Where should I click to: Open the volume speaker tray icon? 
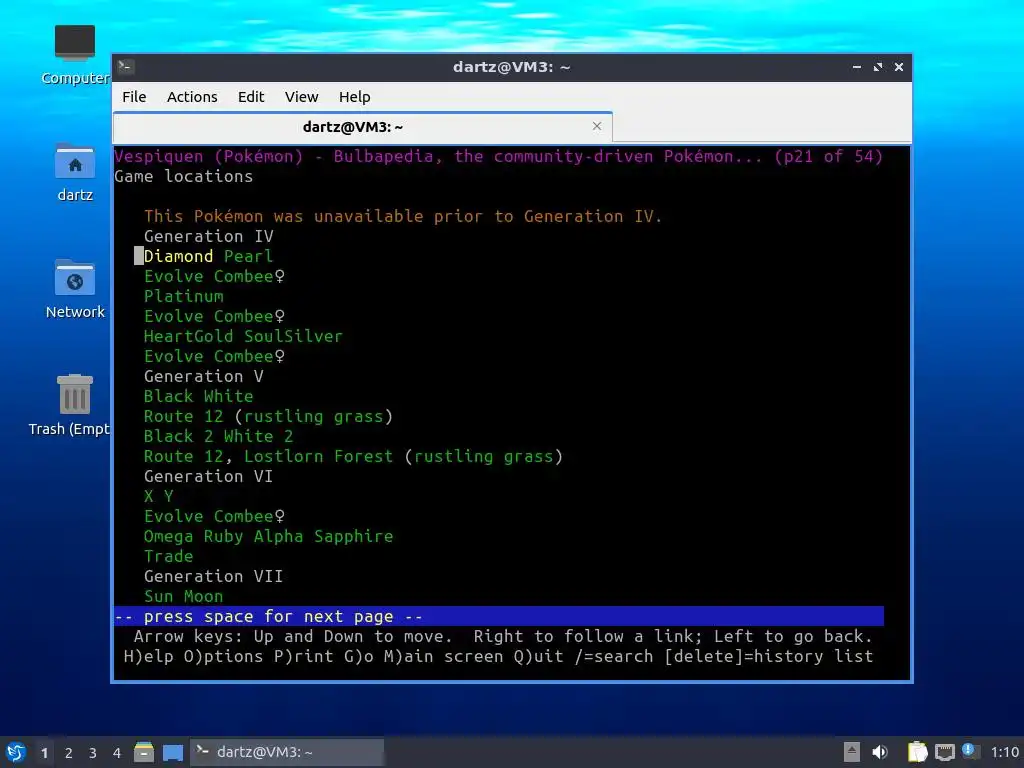(880, 752)
